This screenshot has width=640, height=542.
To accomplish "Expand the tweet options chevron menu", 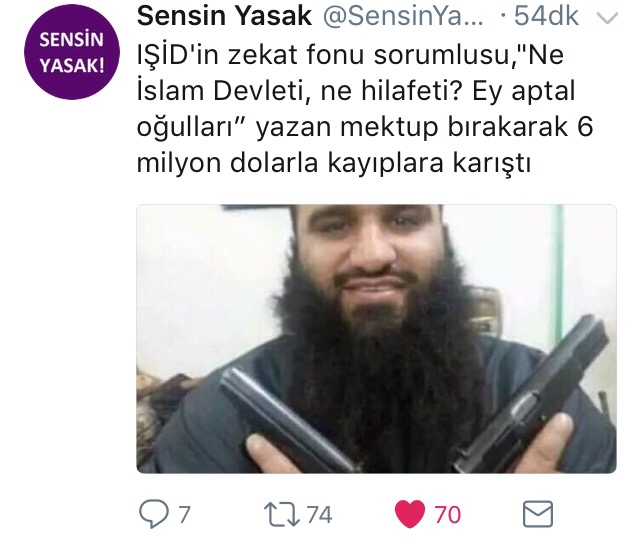I will pyautogui.click(x=607, y=18).
